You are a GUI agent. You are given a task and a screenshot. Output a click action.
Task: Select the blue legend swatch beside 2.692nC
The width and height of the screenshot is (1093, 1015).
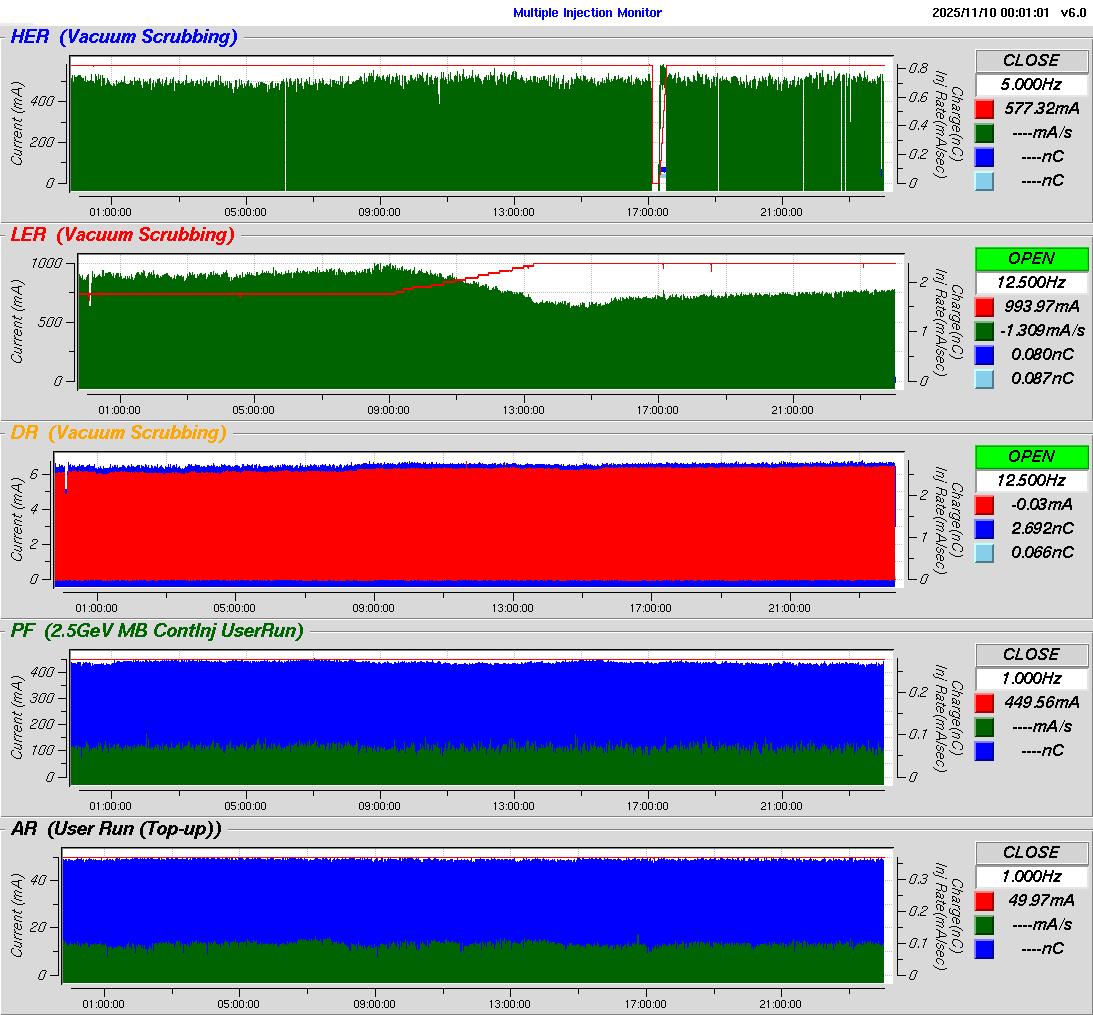(984, 528)
